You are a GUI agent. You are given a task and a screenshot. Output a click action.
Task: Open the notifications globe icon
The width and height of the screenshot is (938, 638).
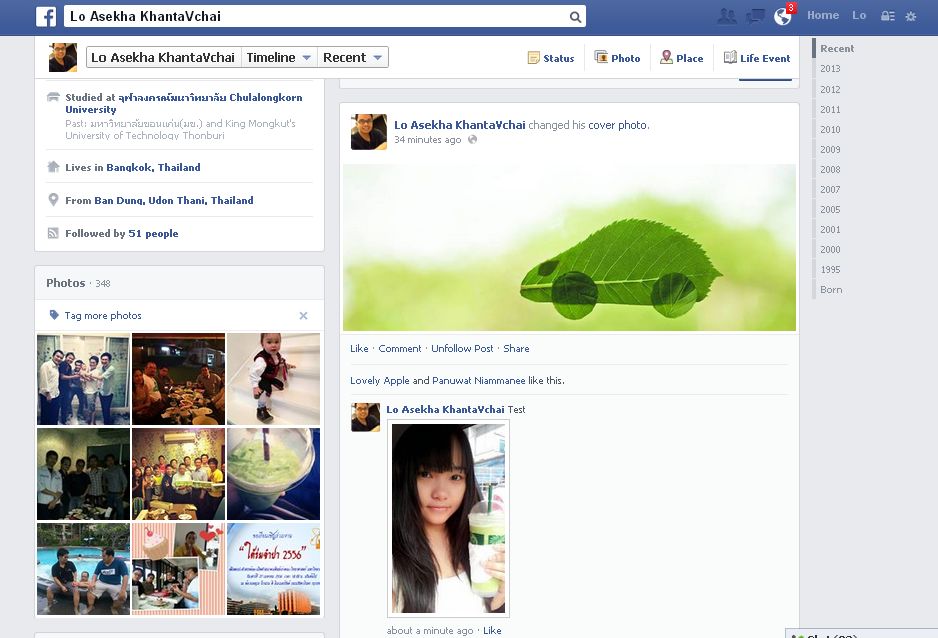[782, 16]
